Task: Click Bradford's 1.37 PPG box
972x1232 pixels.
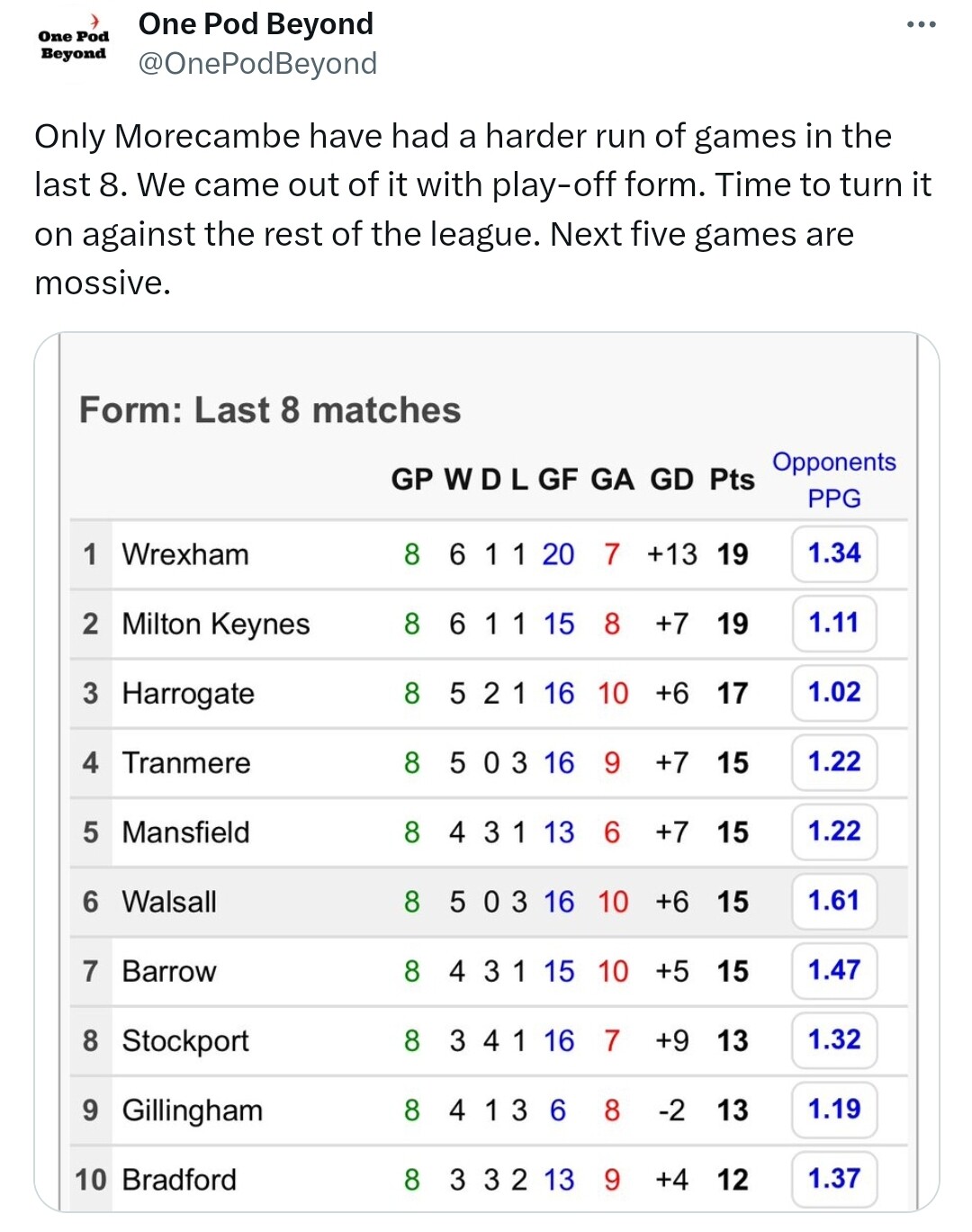Action: [x=834, y=1179]
